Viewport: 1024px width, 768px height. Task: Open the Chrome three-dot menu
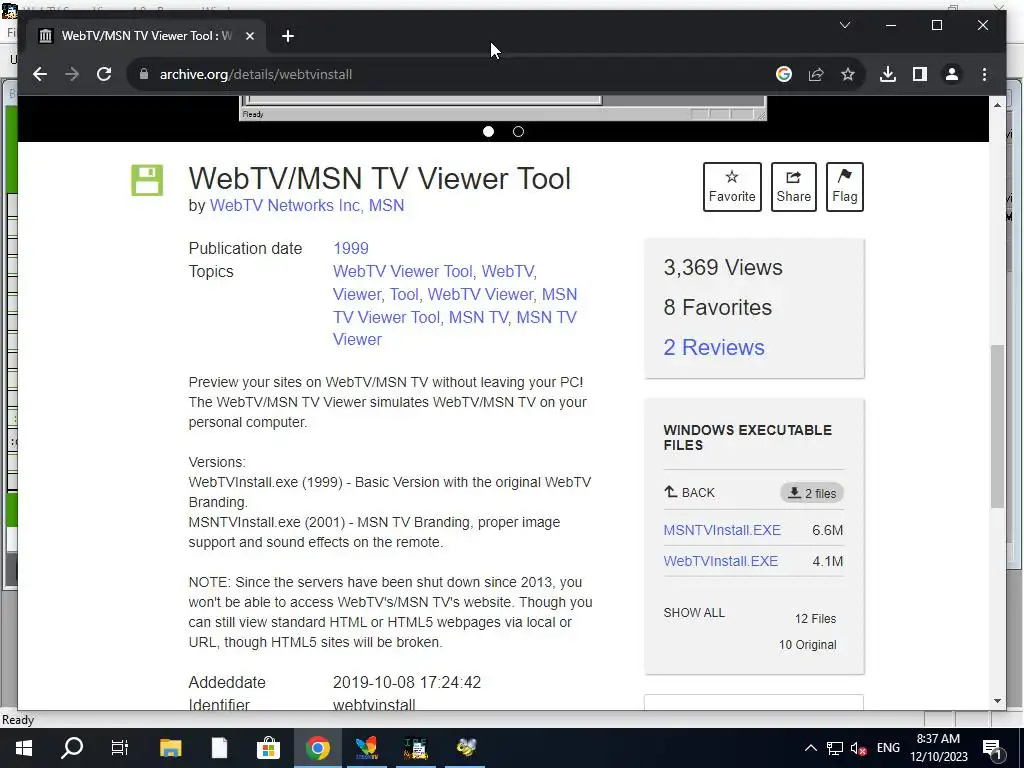(x=984, y=74)
